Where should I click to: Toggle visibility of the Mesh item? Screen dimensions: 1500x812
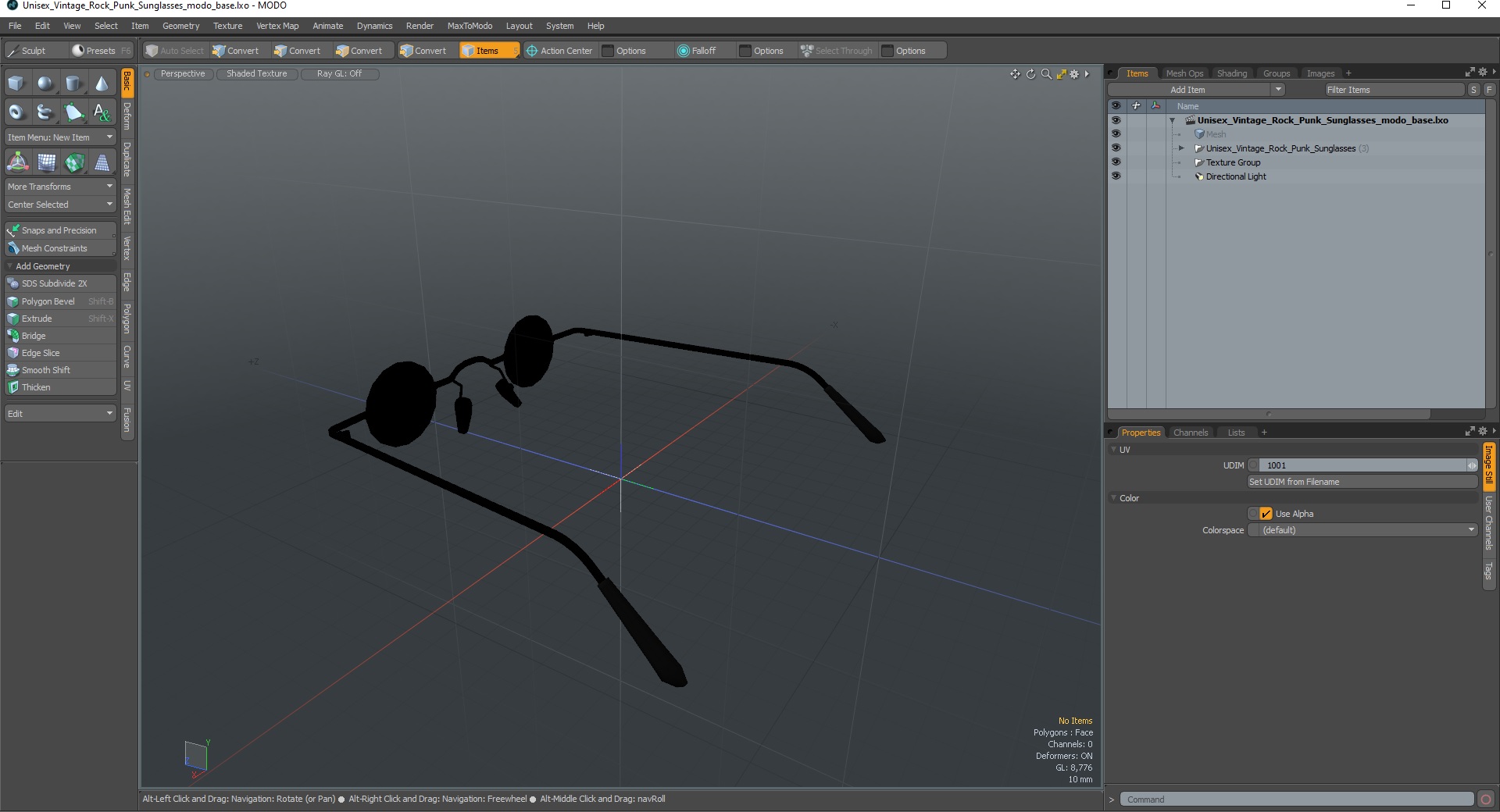[x=1116, y=134]
